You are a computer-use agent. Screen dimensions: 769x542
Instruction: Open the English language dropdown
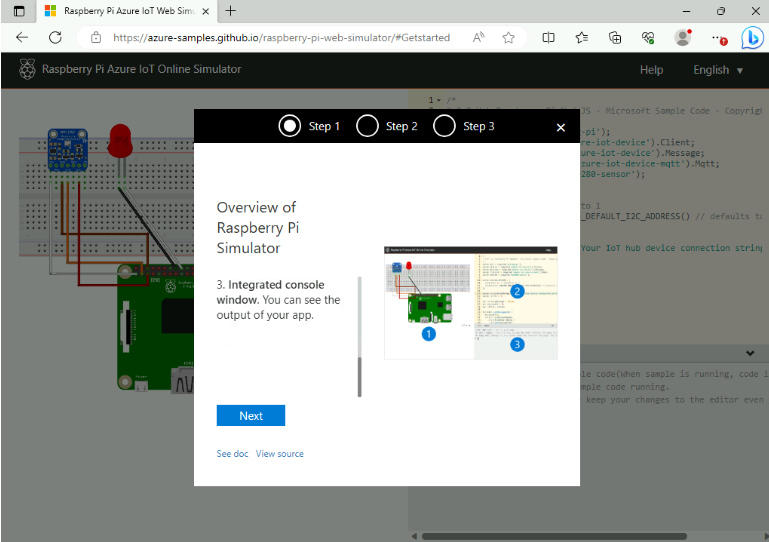(718, 70)
